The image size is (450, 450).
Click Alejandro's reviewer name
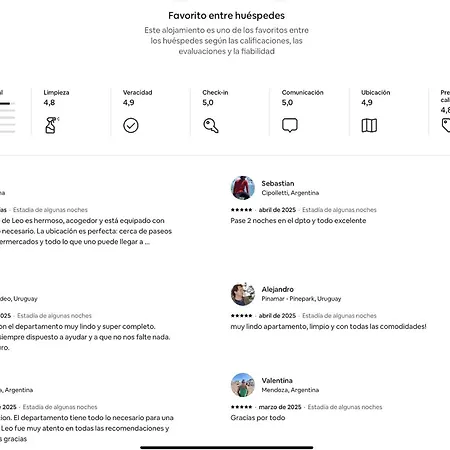coord(277,289)
